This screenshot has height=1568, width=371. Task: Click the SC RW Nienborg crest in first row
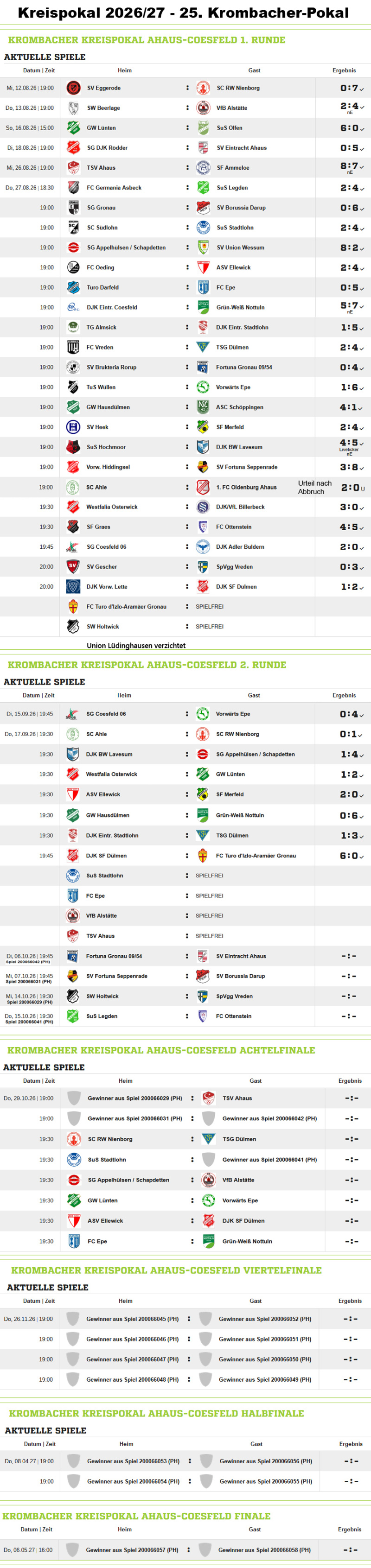[203, 88]
